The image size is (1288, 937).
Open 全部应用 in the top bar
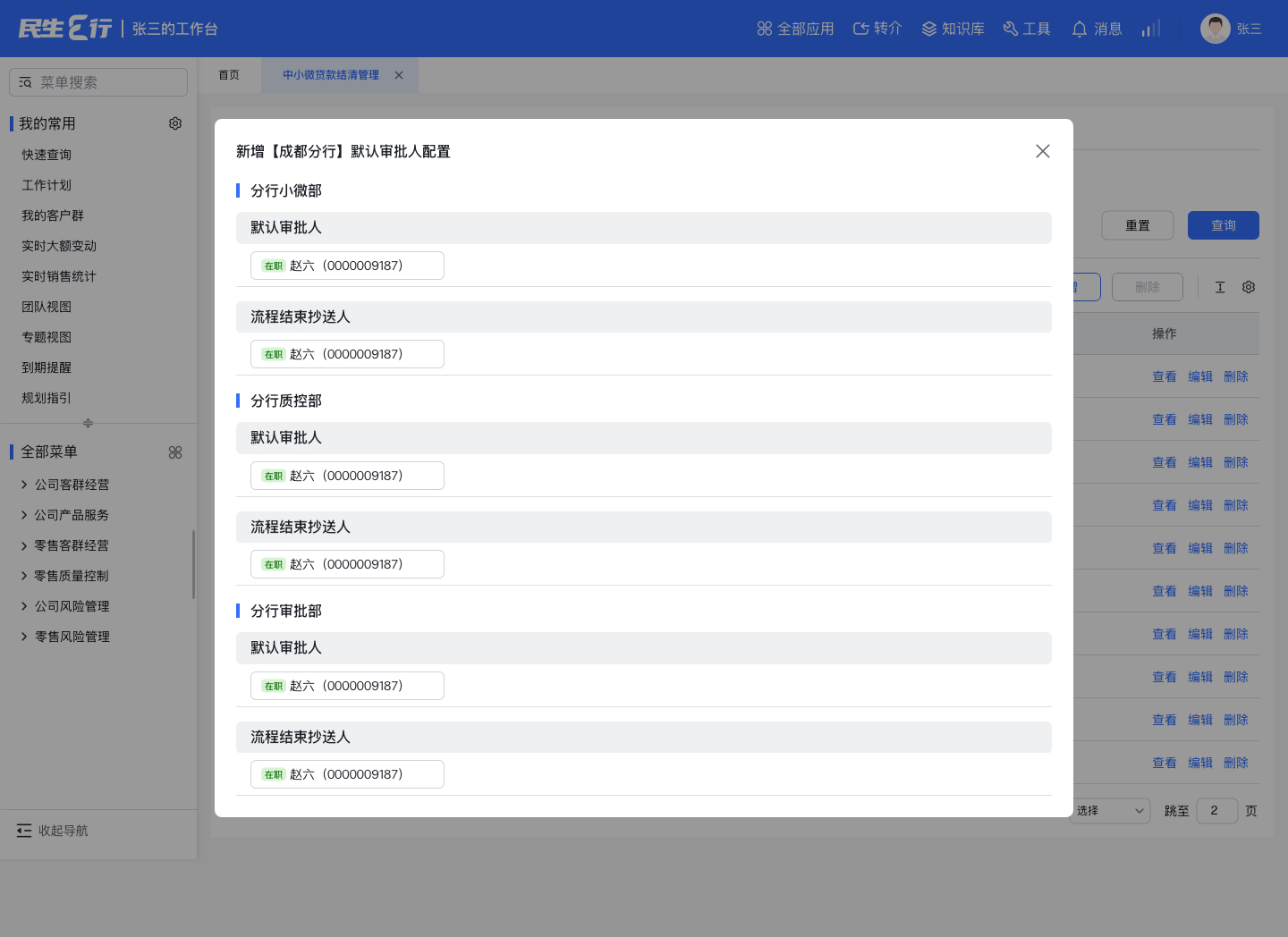click(795, 29)
